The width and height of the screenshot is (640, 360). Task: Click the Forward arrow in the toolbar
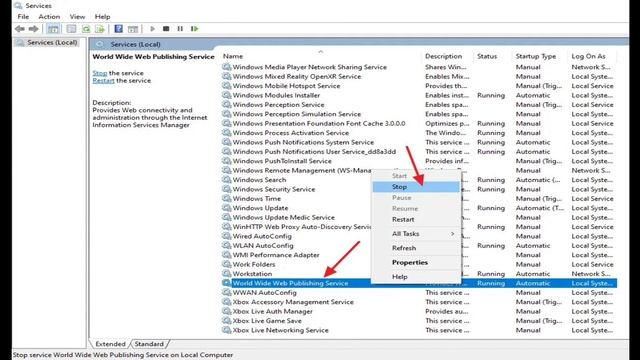(33, 29)
